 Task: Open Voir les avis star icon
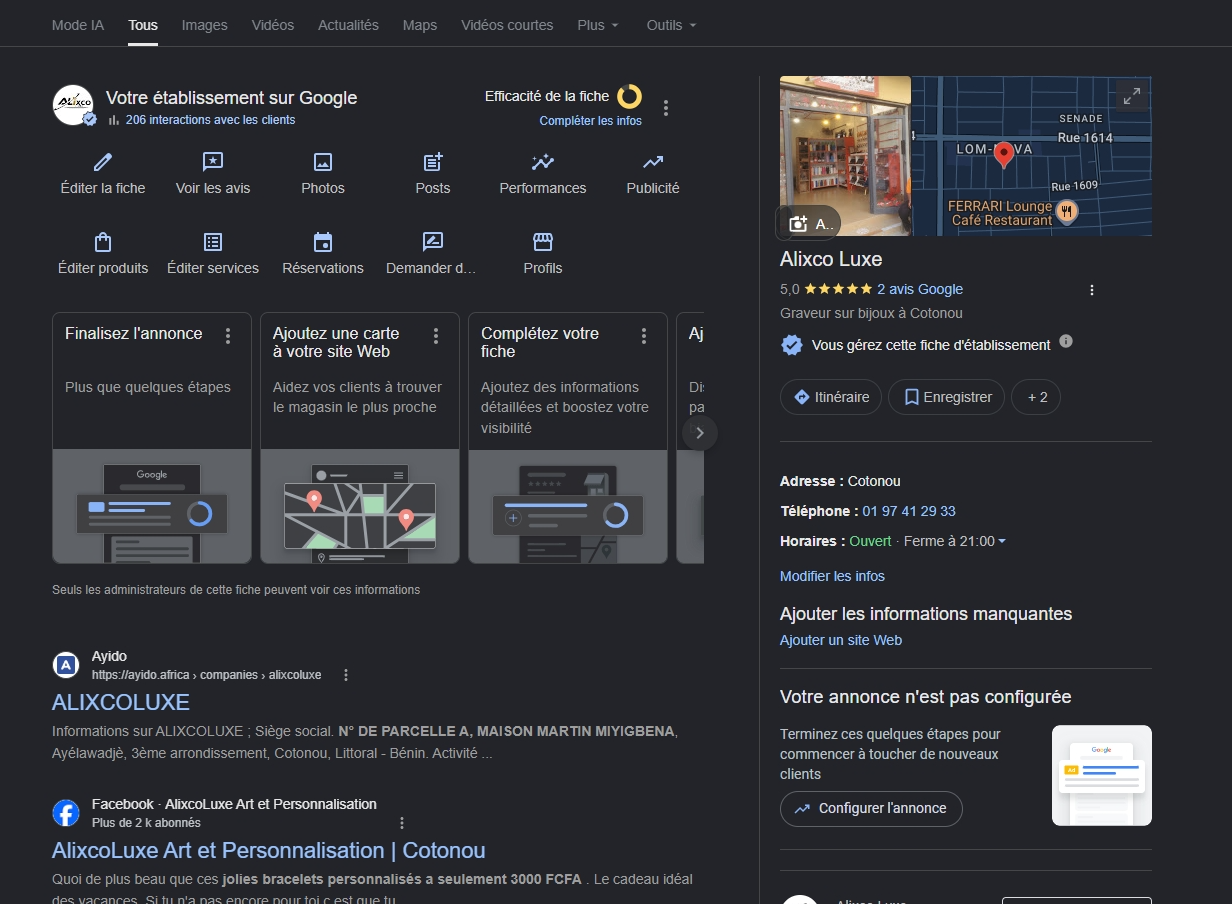point(213,162)
